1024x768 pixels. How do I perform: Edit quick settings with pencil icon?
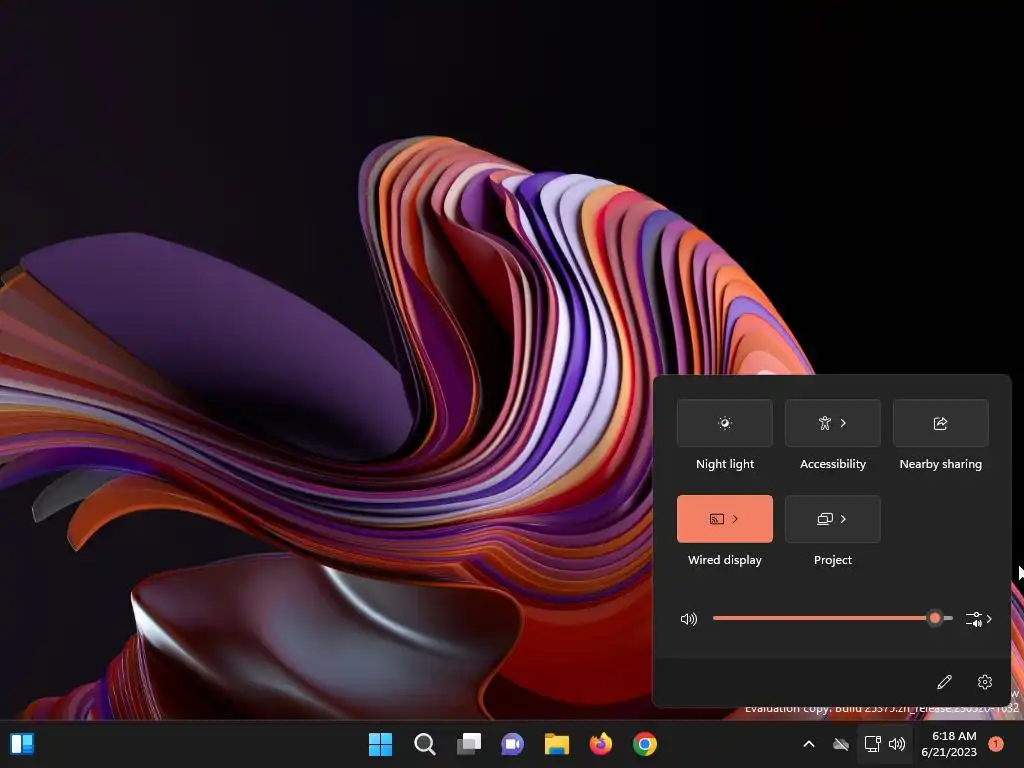click(944, 682)
